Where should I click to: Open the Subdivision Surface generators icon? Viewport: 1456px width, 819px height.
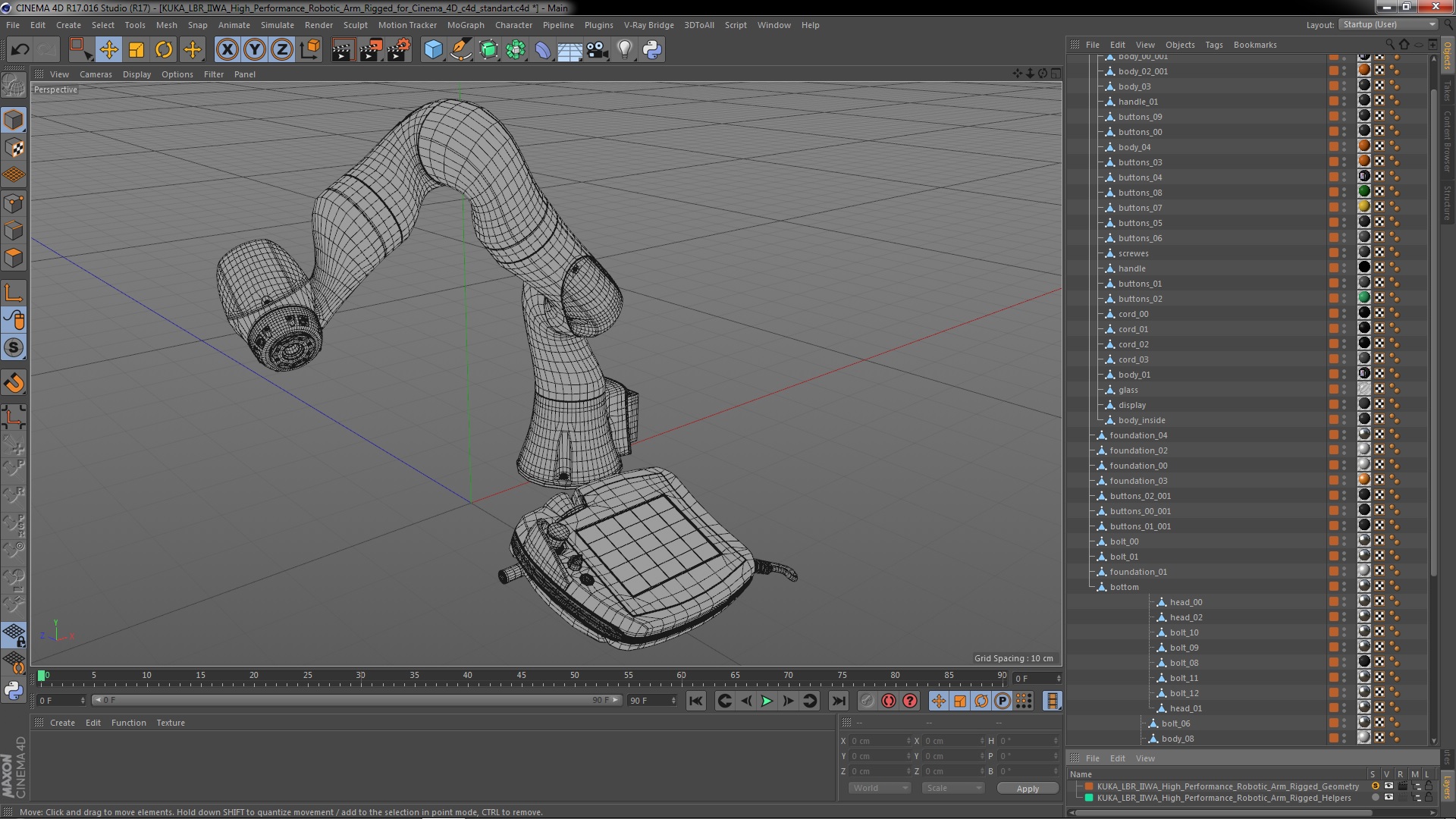click(x=488, y=50)
